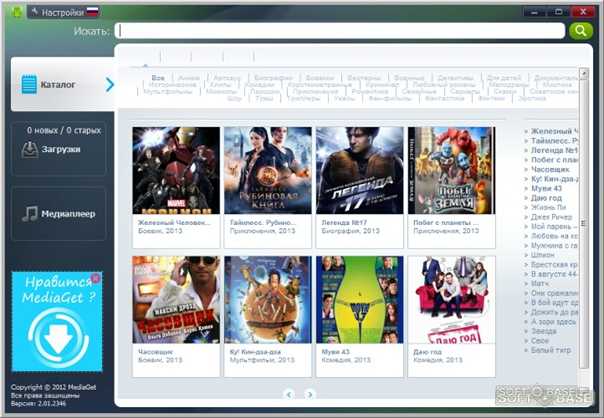Screen dimensions: 604x418
Task: Select the Мультфильмы genre filter
Action: click(x=168, y=91)
